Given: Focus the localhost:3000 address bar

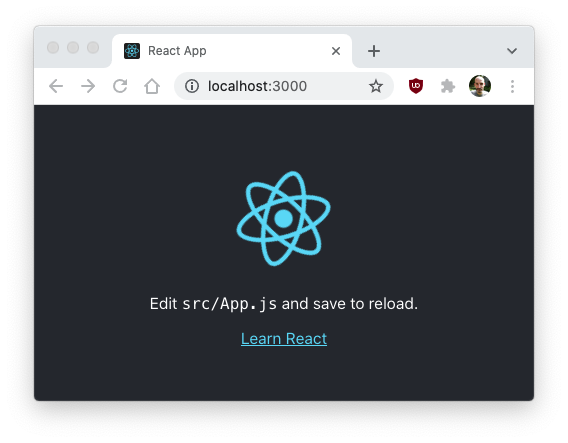Looking at the screenshot, I should (284, 86).
